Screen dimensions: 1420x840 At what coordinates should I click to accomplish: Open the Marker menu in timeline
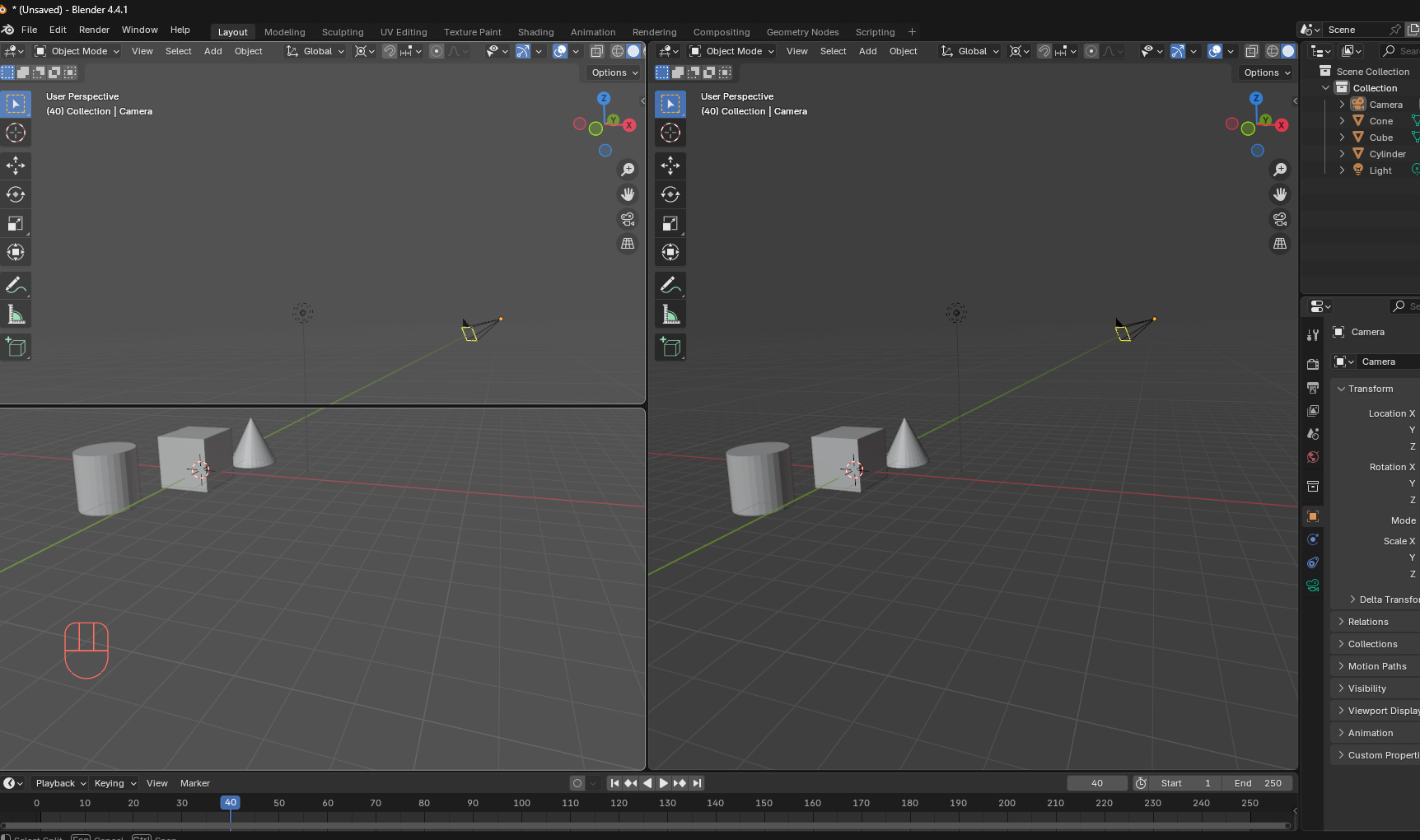coord(195,783)
